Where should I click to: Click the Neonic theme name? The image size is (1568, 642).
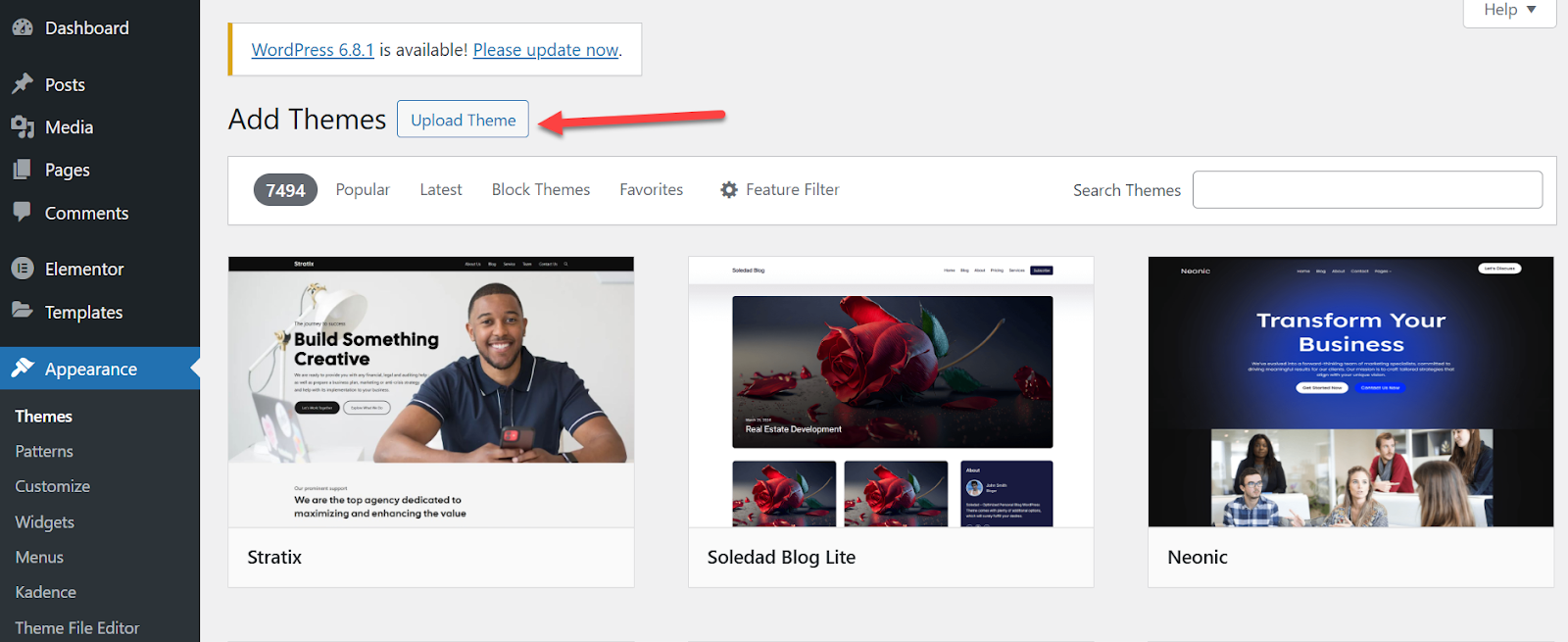pyautogui.click(x=1198, y=557)
